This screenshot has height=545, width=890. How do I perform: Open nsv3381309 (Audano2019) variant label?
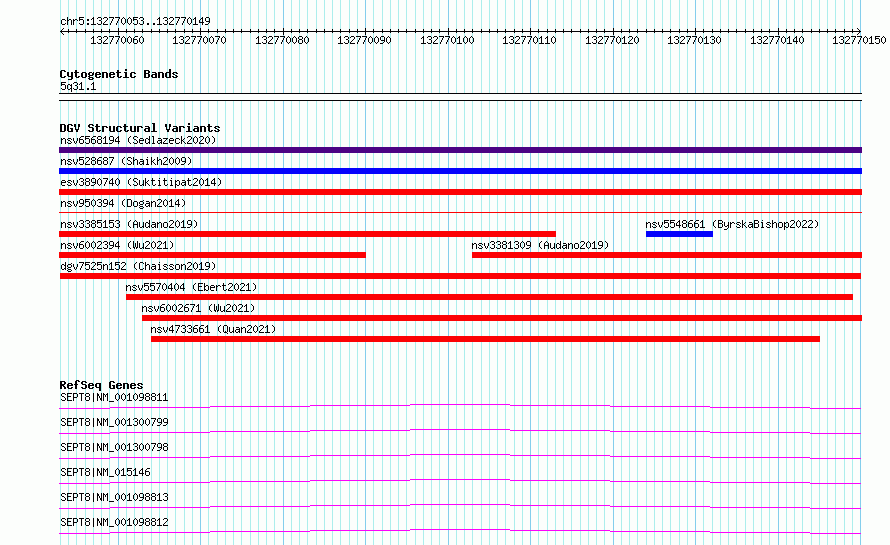[x=540, y=245]
